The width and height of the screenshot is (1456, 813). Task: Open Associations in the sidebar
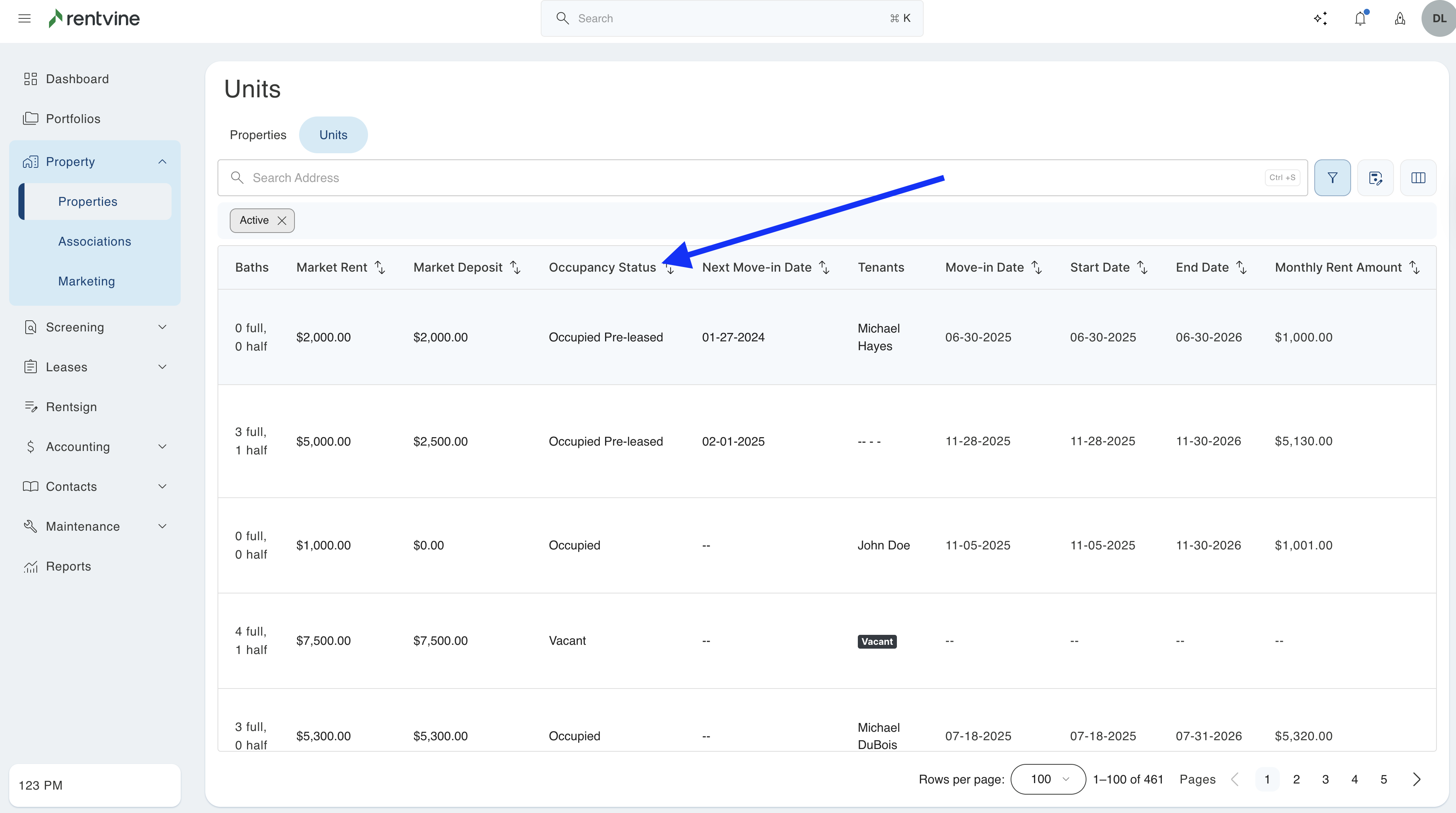[x=94, y=241]
